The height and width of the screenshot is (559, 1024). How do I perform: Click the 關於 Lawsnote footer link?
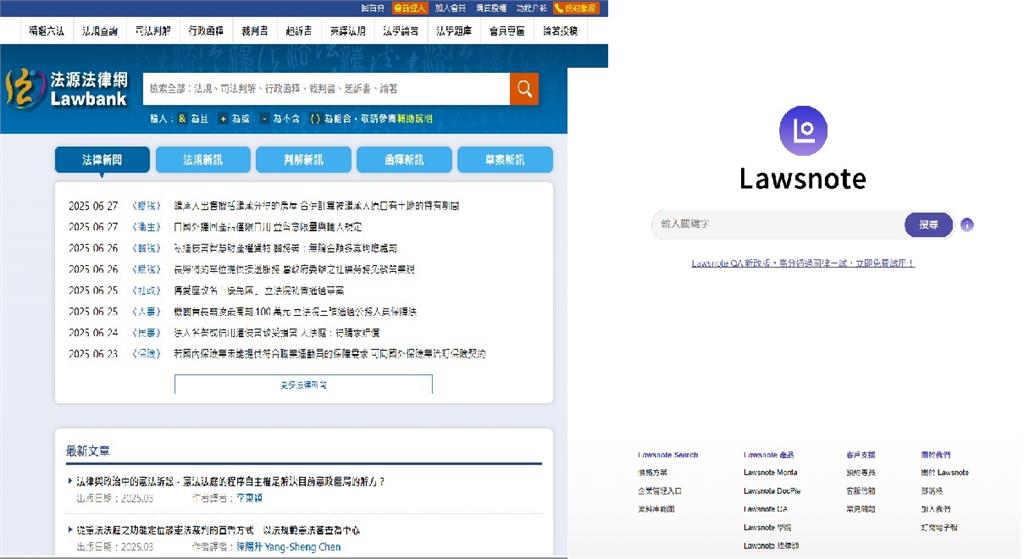945,472
